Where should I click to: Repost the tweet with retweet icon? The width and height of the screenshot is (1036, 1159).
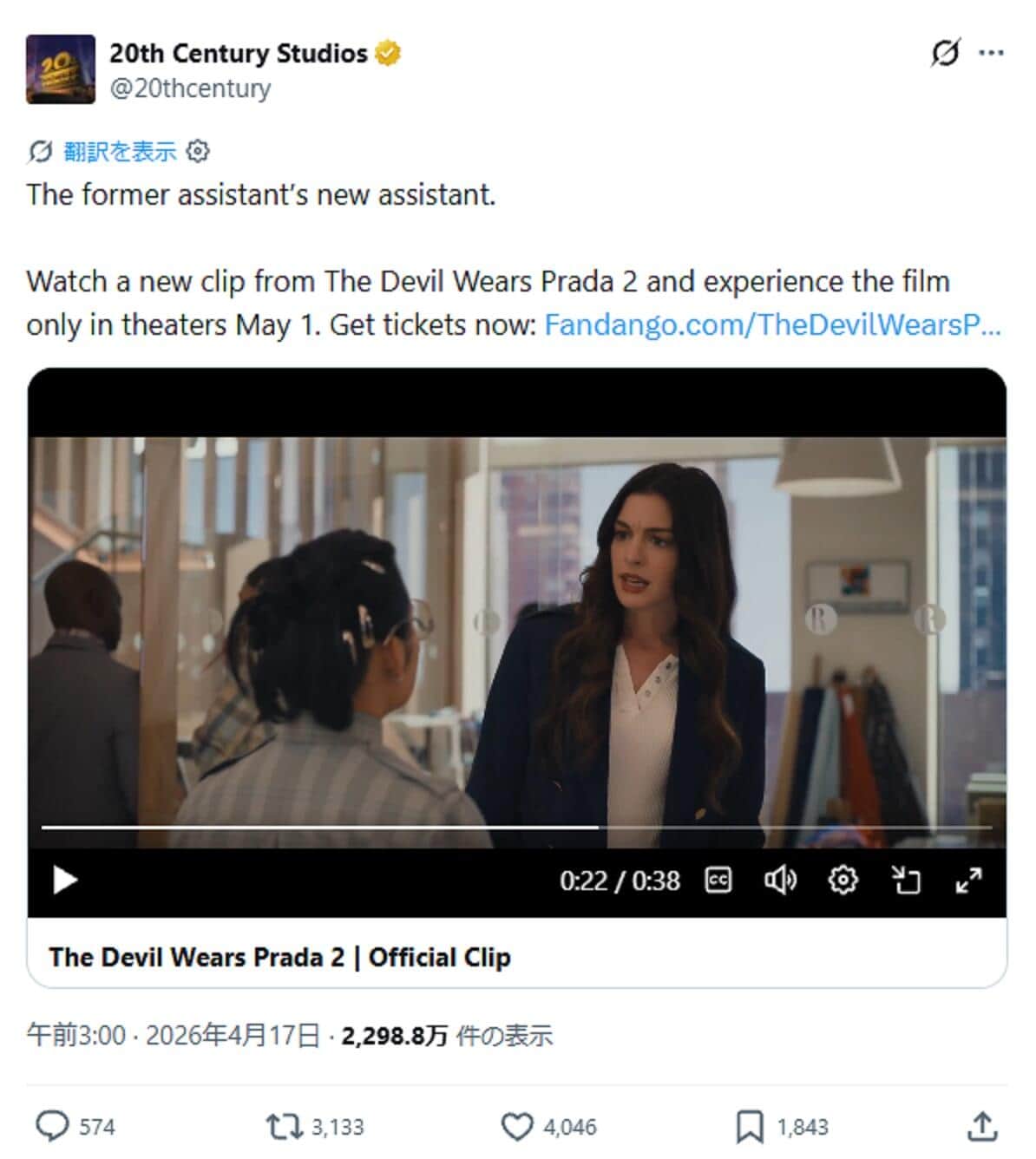(284, 1126)
